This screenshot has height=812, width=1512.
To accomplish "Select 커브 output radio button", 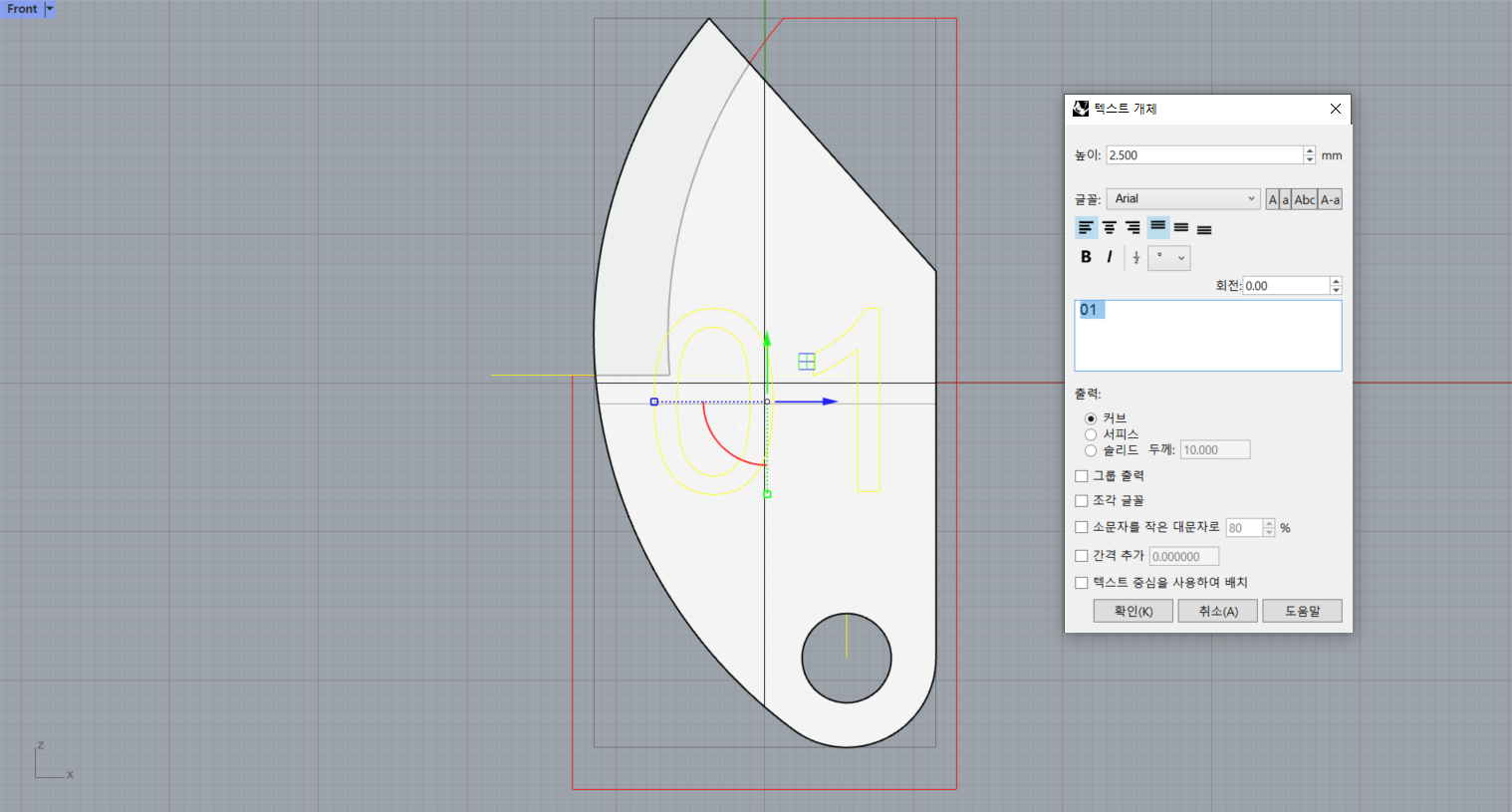I will click(1091, 418).
